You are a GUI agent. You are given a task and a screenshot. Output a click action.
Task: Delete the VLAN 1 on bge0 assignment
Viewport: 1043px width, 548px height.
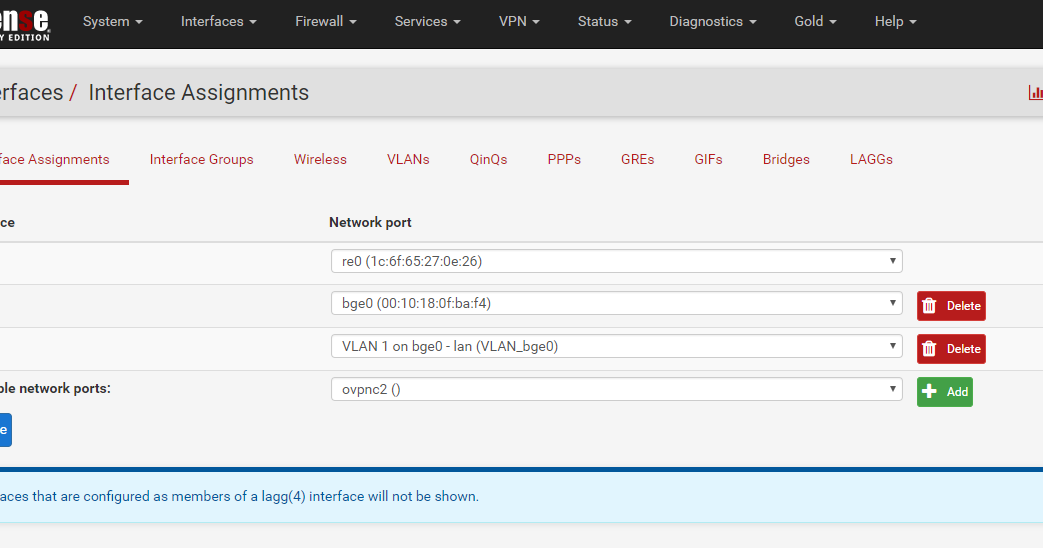(x=951, y=348)
